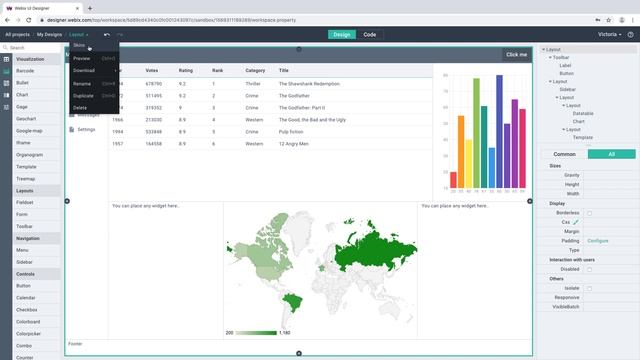Edit Css with the pencil icon

(576, 222)
